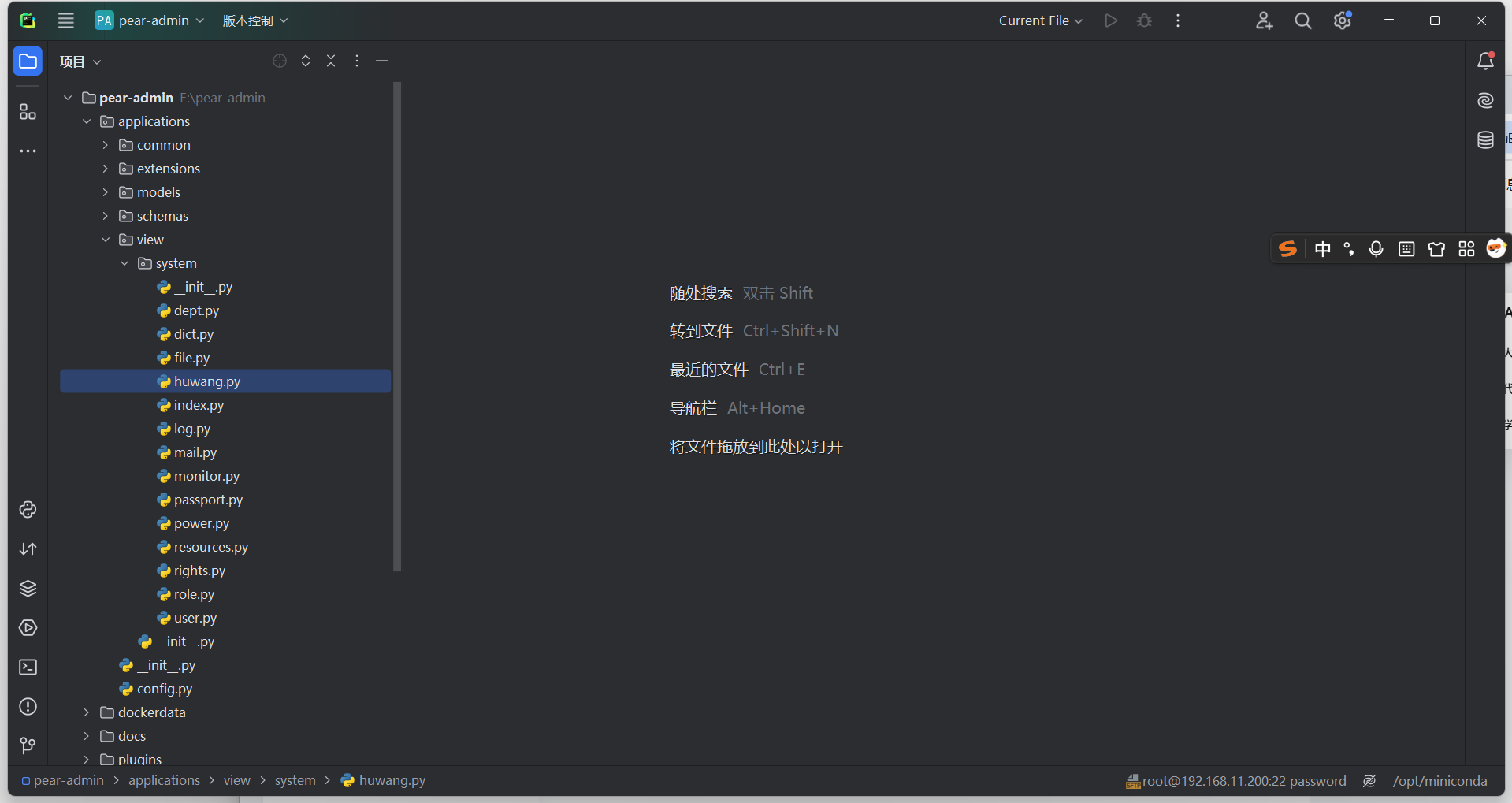This screenshot has width=1512, height=803.
Task: Click huwang.py in the breadcrumb bar
Action: coord(392,780)
